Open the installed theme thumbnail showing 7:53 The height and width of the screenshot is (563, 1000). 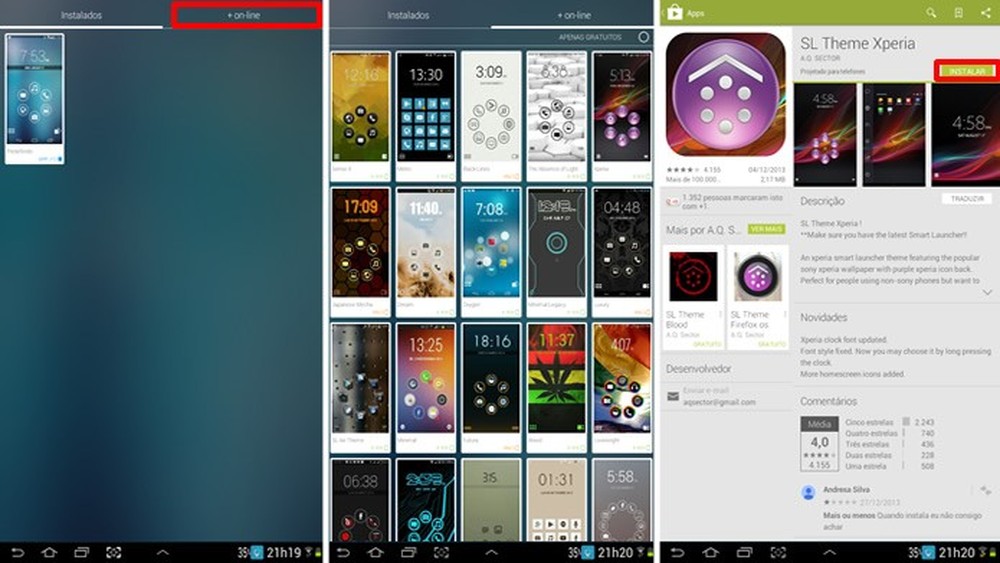tap(34, 99)
